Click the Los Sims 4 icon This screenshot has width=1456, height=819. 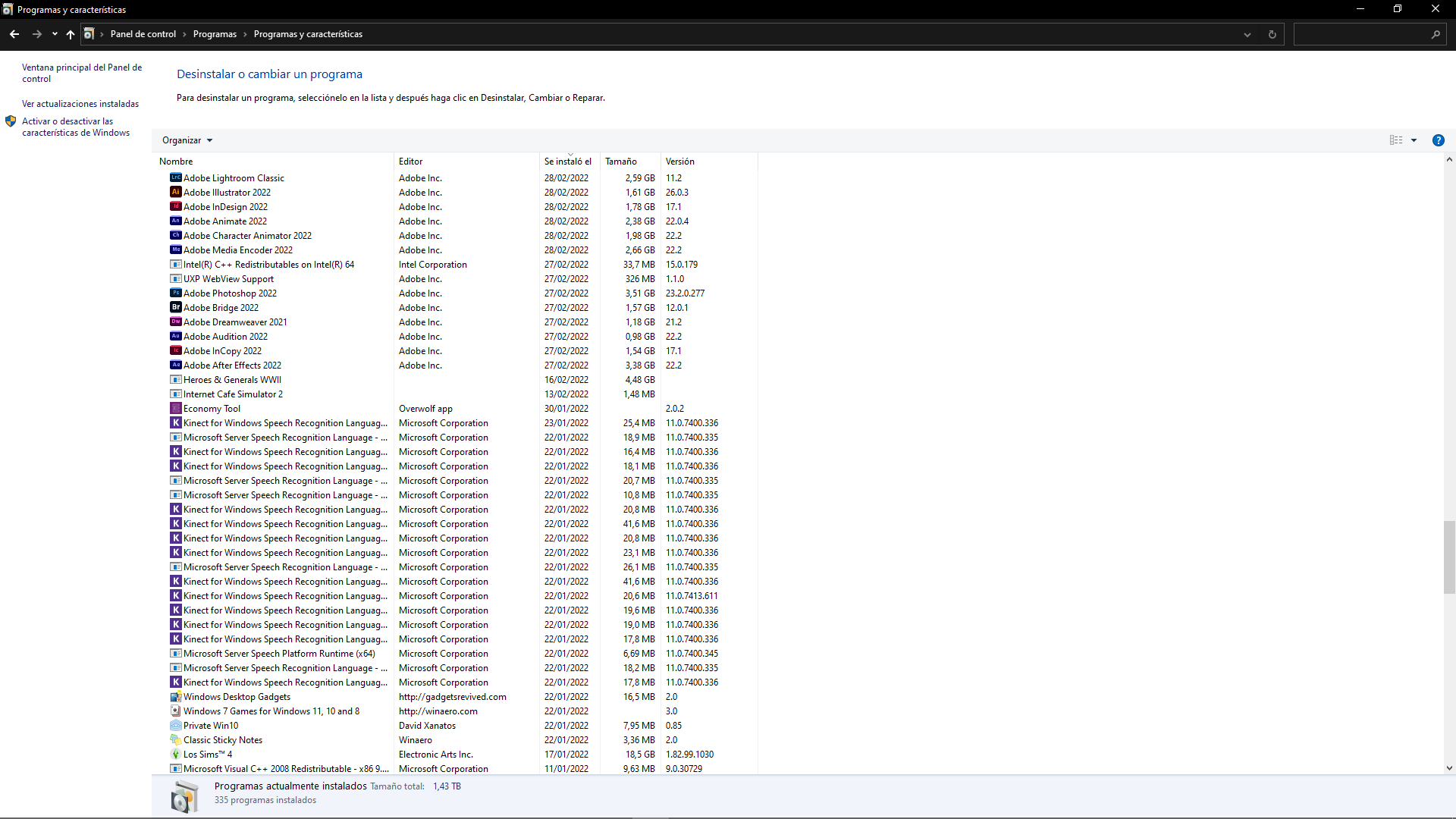pos(176,754)
